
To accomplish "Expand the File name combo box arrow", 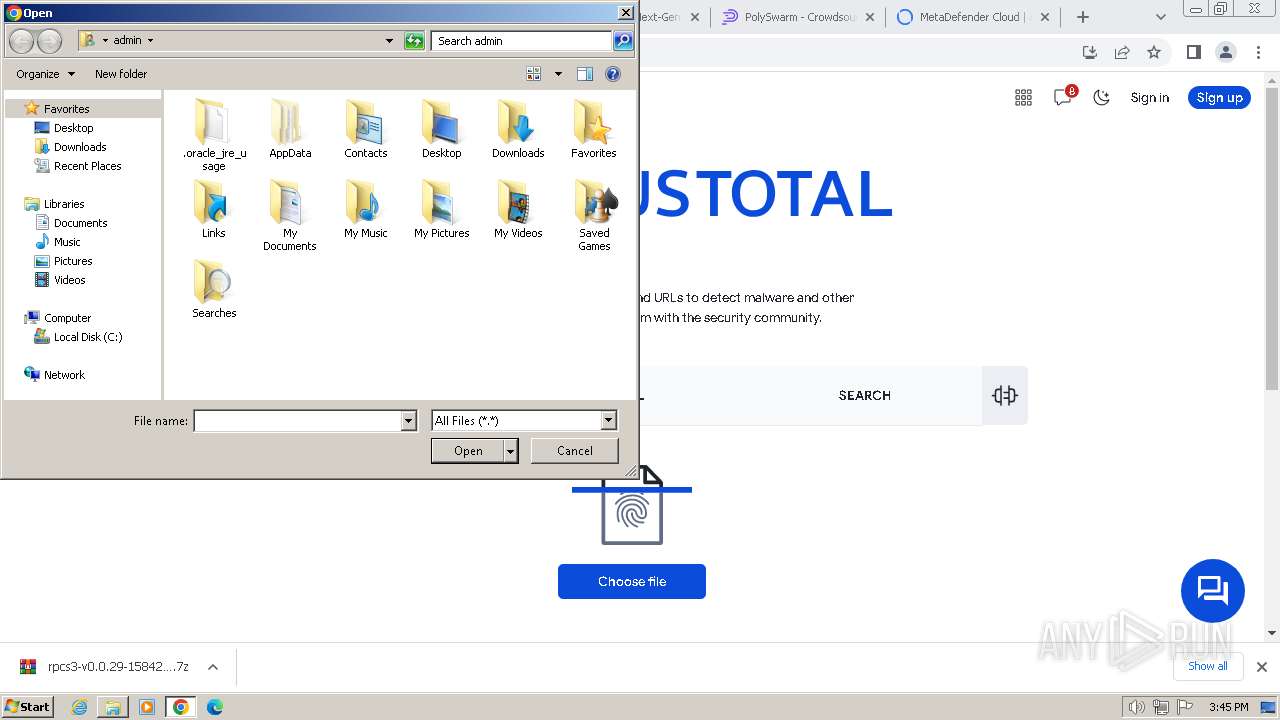I will click(x=408, y=421).
